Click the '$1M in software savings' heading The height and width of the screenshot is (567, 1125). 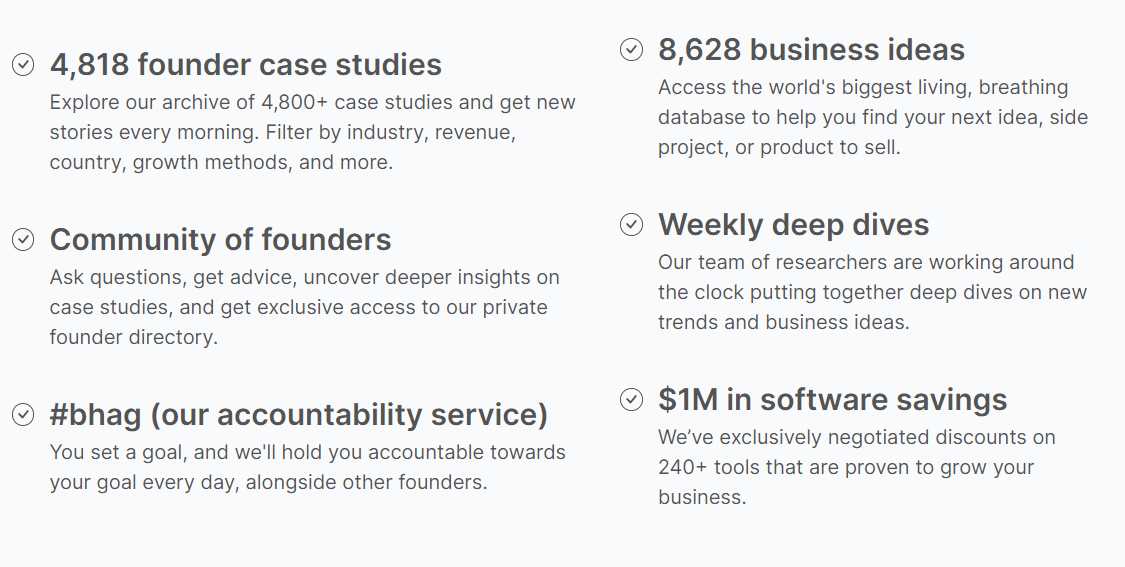[x=832, y=400]
